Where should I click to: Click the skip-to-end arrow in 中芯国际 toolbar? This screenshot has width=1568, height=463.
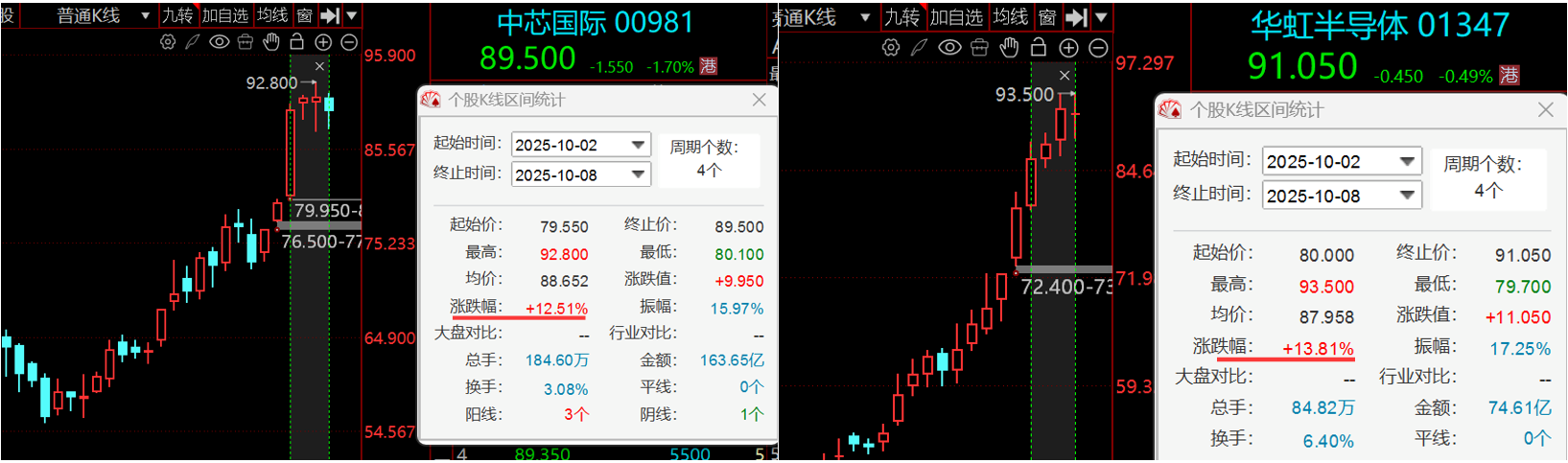pyautogui.click(x=331, y=15)
